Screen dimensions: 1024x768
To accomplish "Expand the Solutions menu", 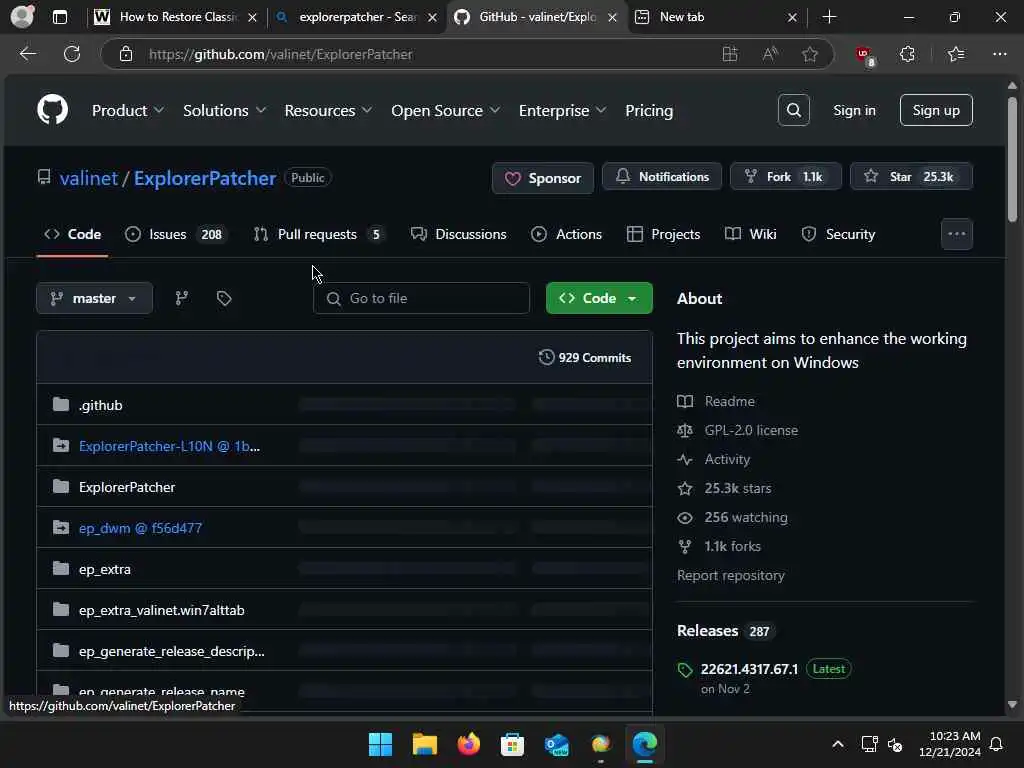I will coord(224,110).
